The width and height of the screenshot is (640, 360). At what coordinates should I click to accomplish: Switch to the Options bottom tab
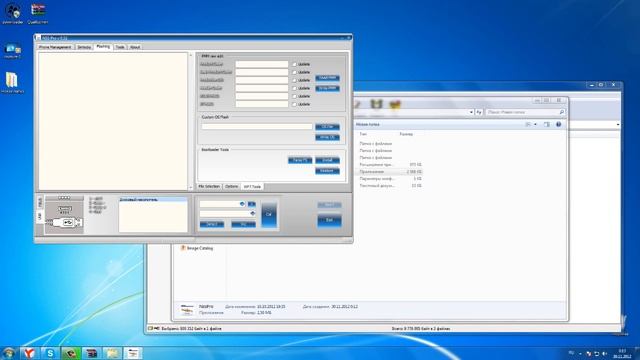pos(231,187)
